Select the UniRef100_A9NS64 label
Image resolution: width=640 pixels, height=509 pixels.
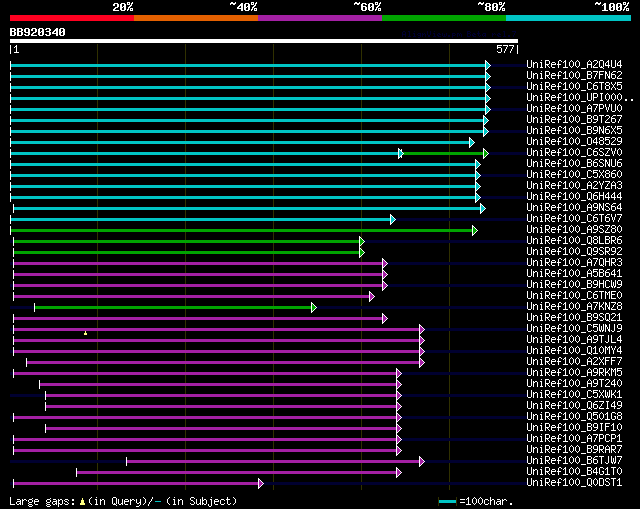[x=574, y=208]
